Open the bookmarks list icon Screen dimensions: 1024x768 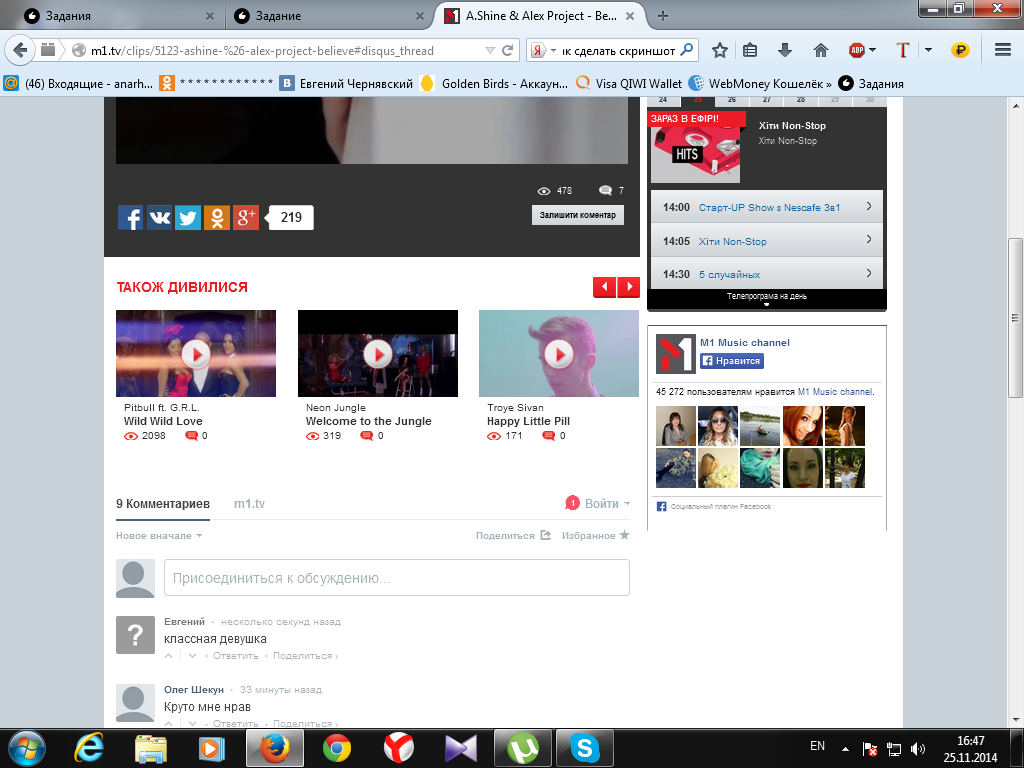(x=750, y=50)
